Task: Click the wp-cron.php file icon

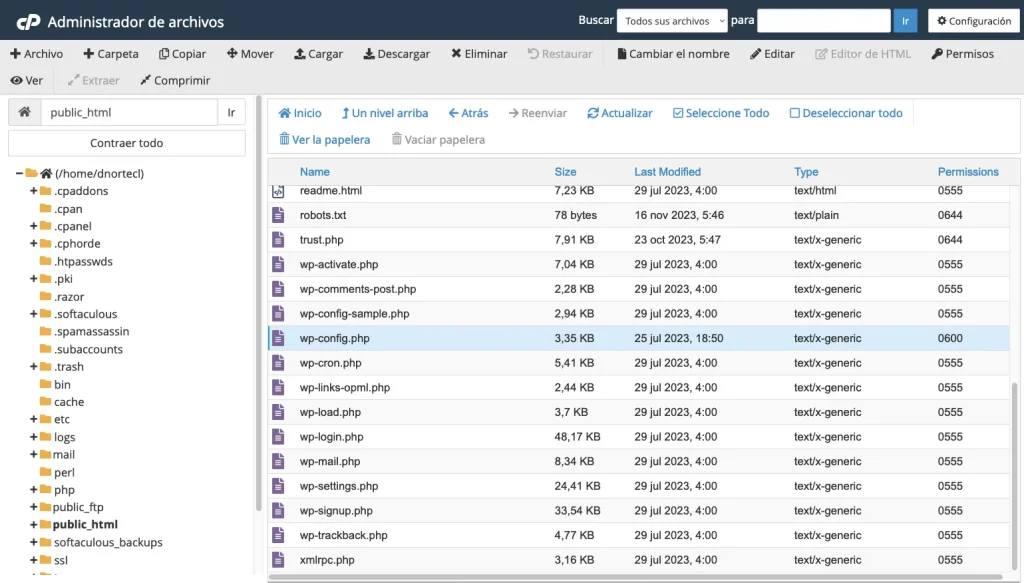Action: coord(278,363)
